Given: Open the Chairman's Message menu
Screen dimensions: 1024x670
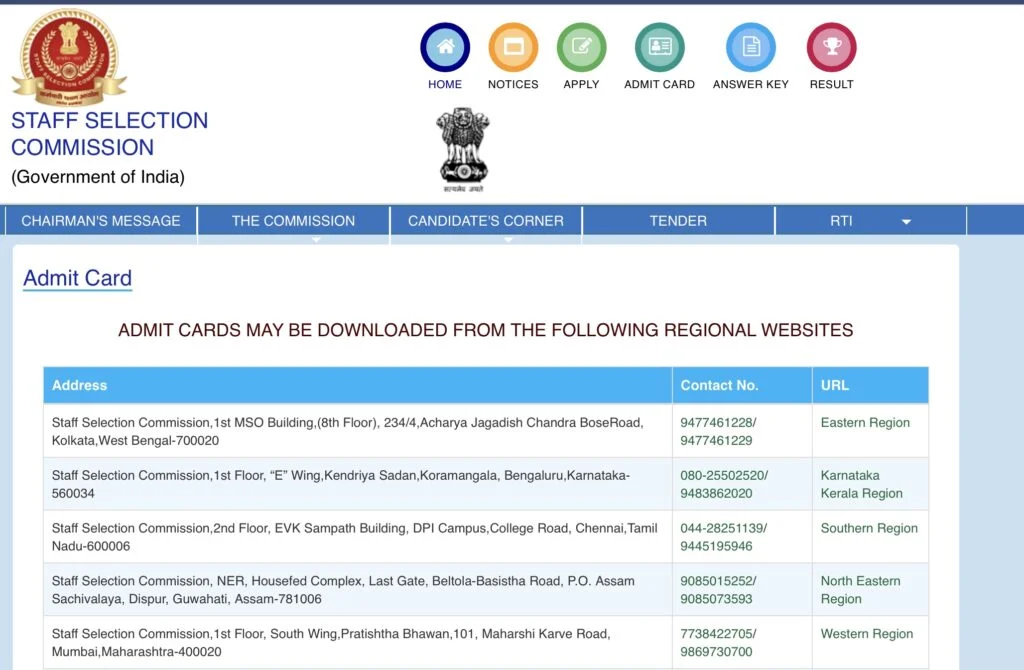Looking at the screenshot, I should click(101, 221).
